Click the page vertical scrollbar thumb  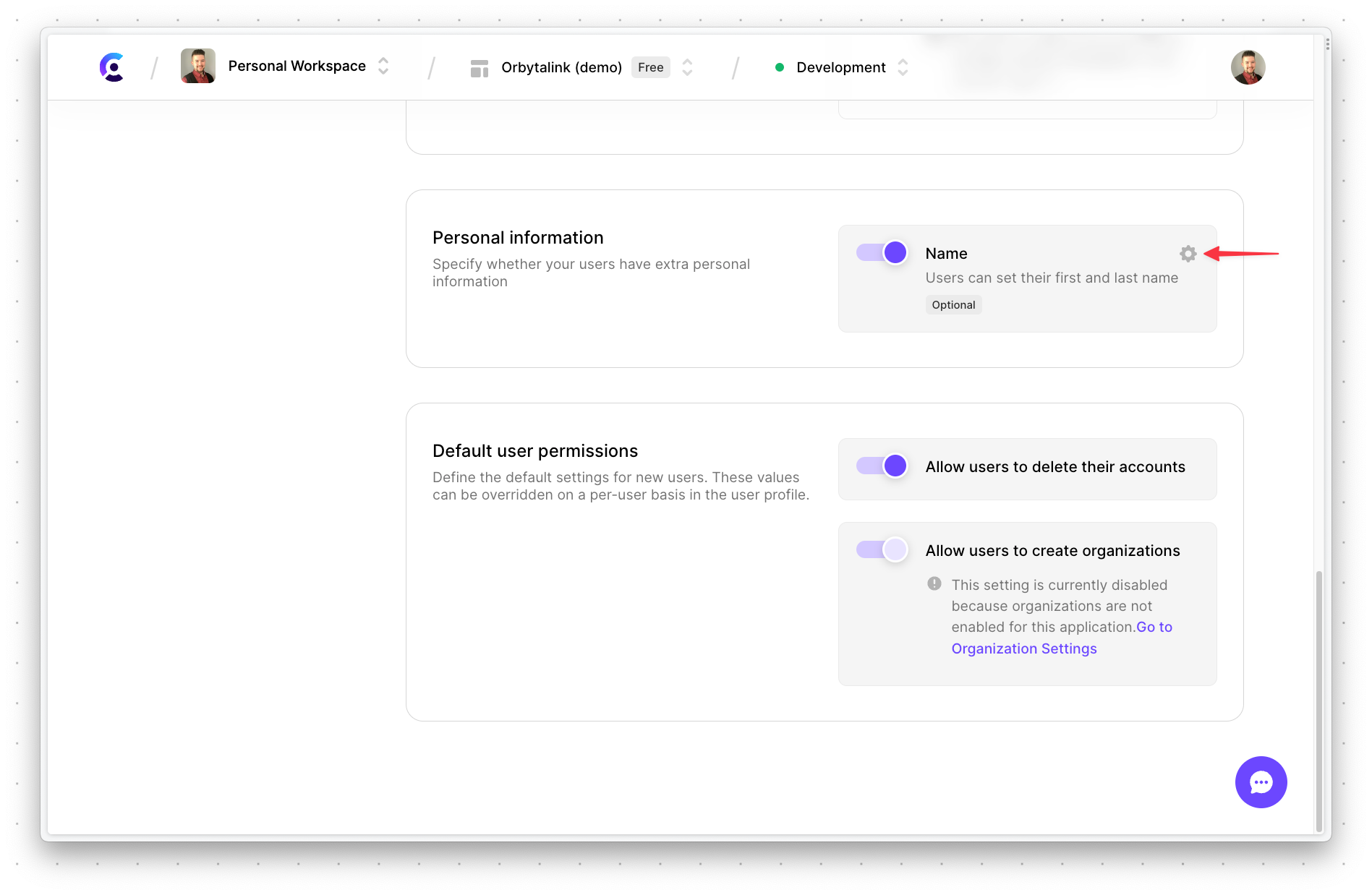point(1318,700)
